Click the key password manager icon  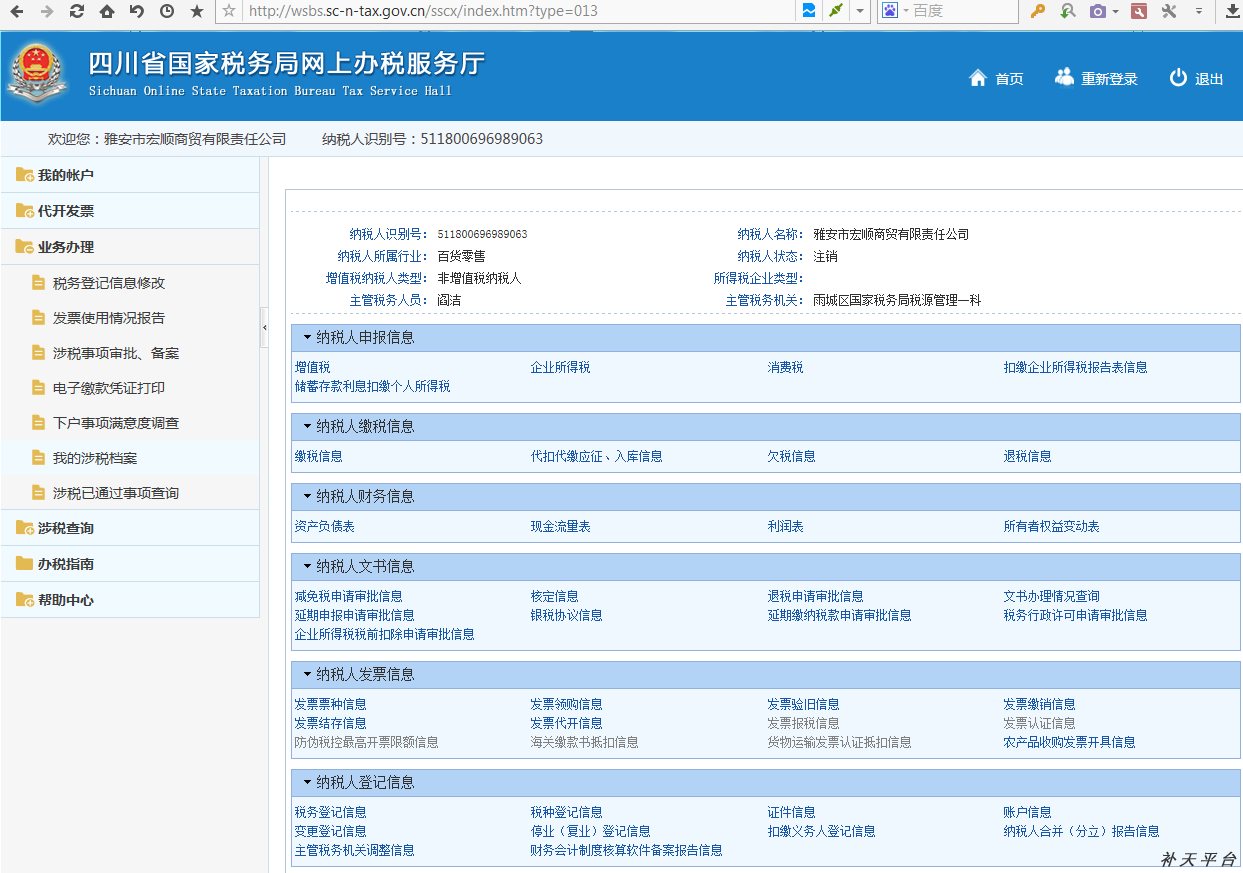(1038, 11)
